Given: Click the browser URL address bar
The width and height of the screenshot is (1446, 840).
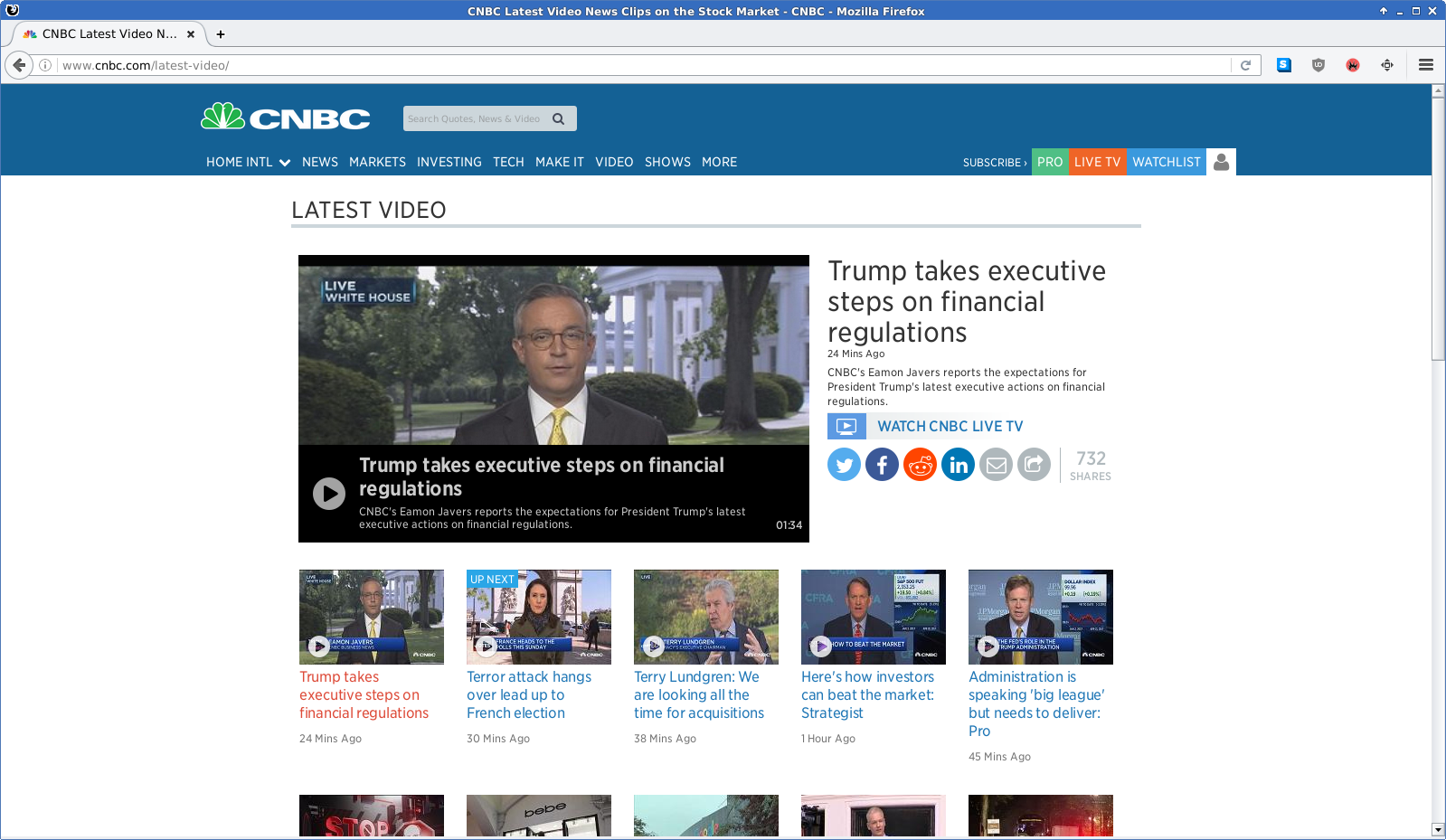Looking at the screenshot, I should tap(645, 65).
